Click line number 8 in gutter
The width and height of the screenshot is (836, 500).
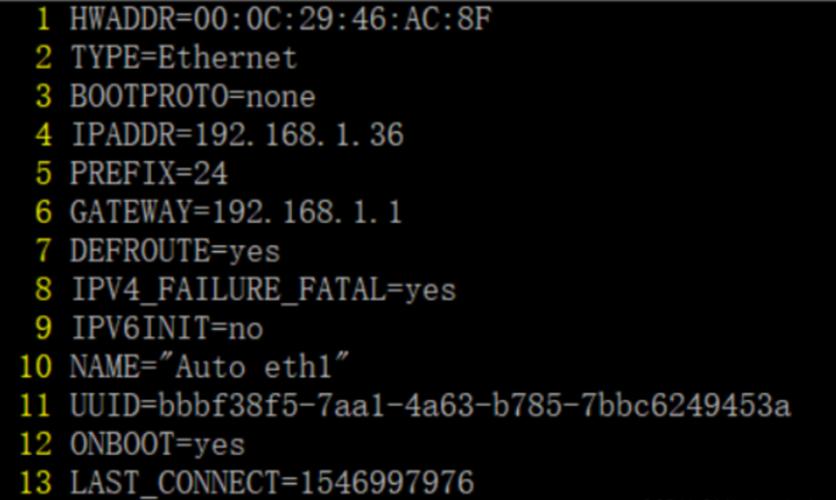pos(43,290)
